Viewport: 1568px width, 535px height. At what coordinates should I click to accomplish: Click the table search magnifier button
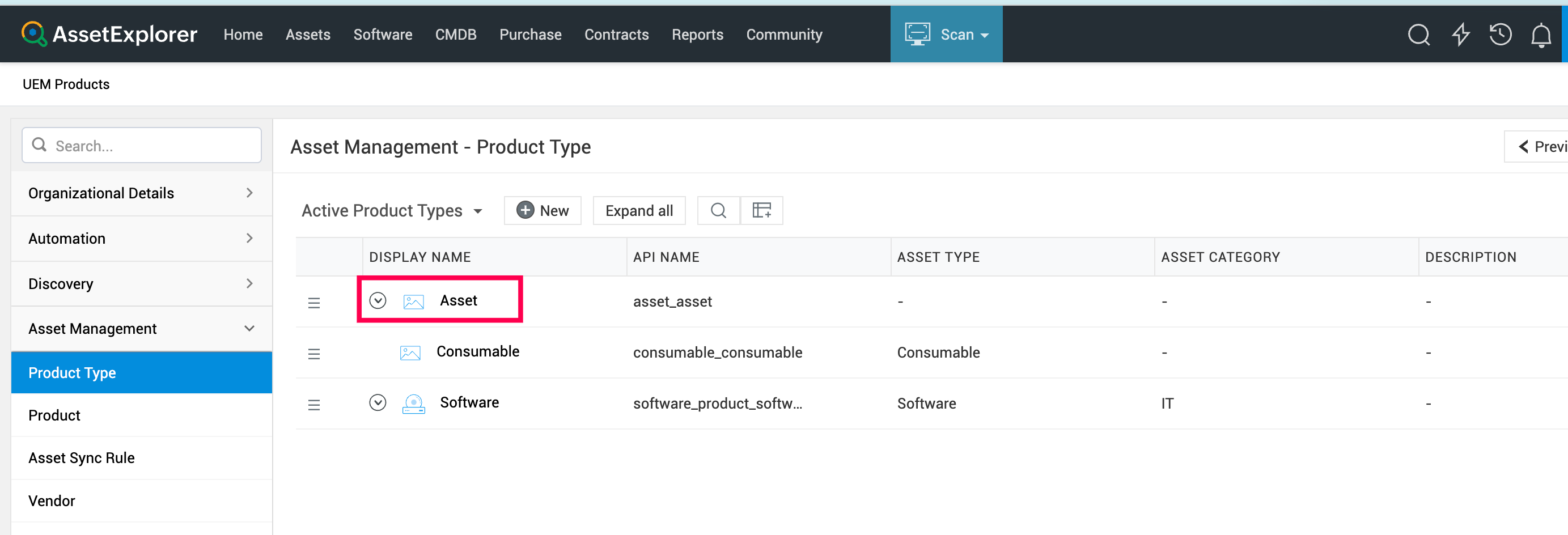[718, 211]
